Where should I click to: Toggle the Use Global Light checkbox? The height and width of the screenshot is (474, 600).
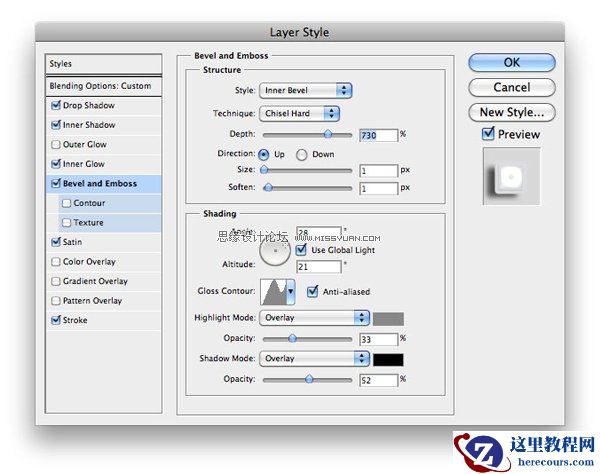(302, 249)
